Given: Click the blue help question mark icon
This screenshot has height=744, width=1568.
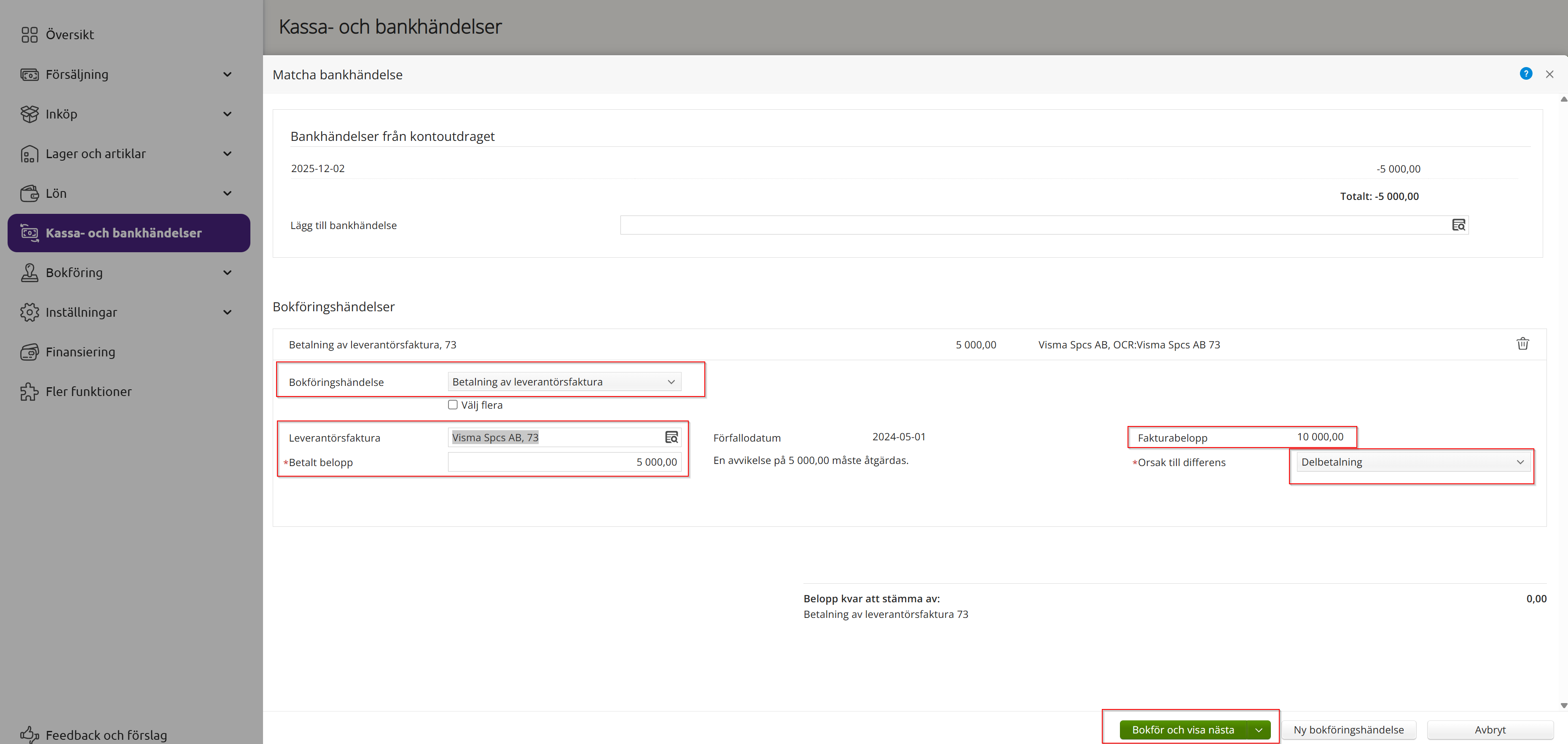Looking at the screenshot, I should (1525, 74).
